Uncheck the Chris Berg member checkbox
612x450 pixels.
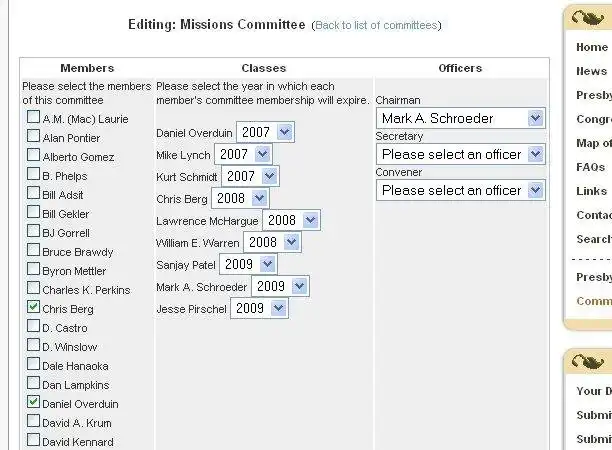(34, 306)
